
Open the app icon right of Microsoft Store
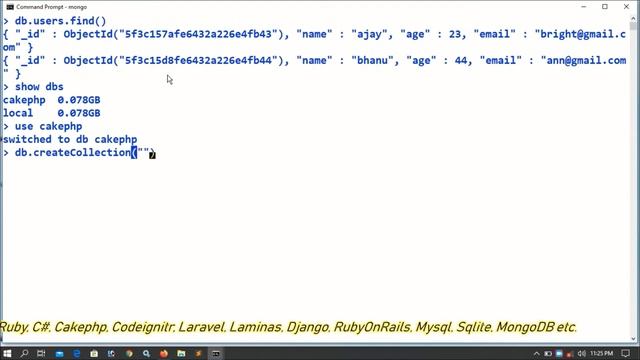pyautogui.click(x=111, y=353)
